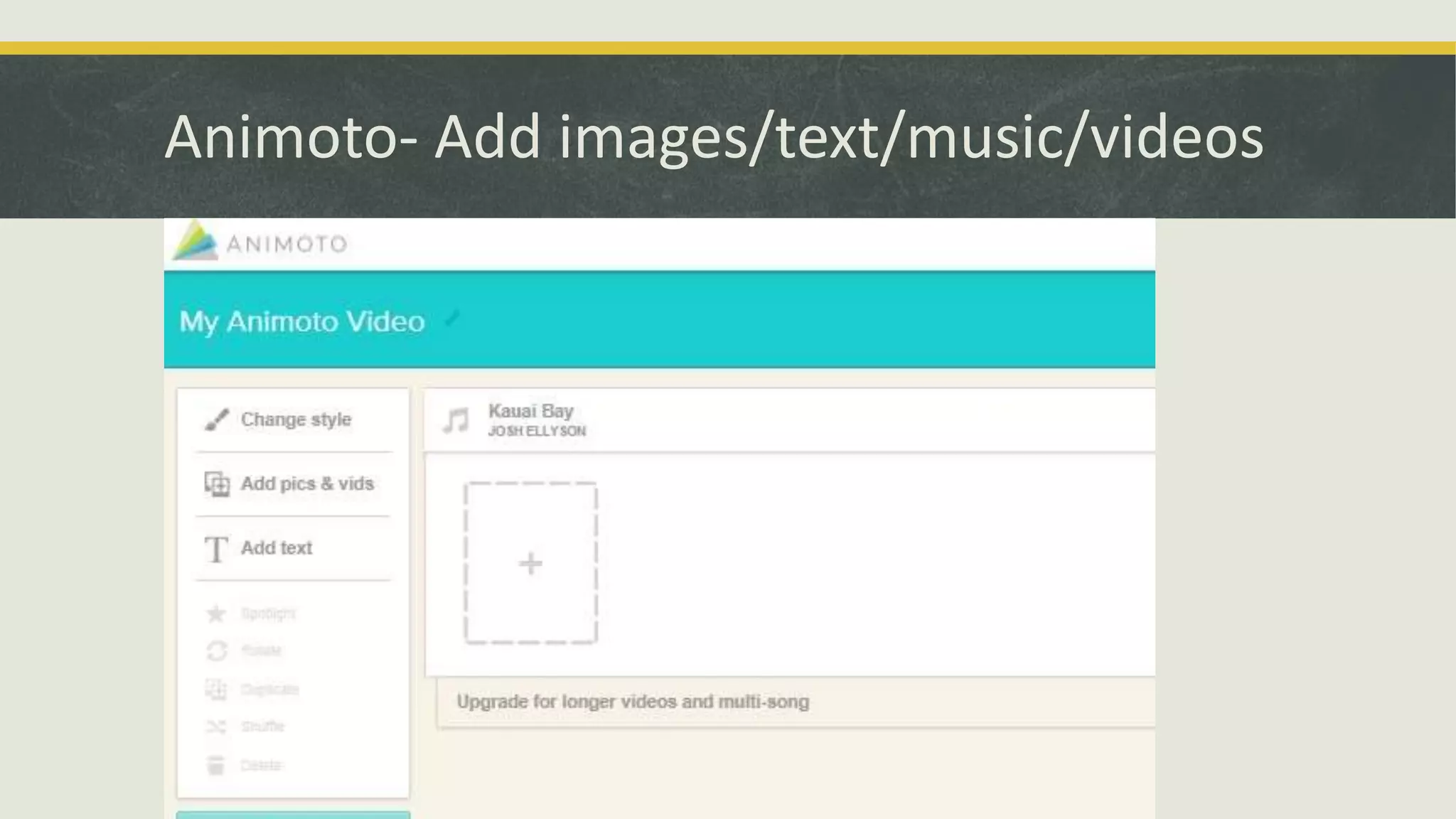Click the JOSH ELLYSON artist name

click(x=537, y=431)
